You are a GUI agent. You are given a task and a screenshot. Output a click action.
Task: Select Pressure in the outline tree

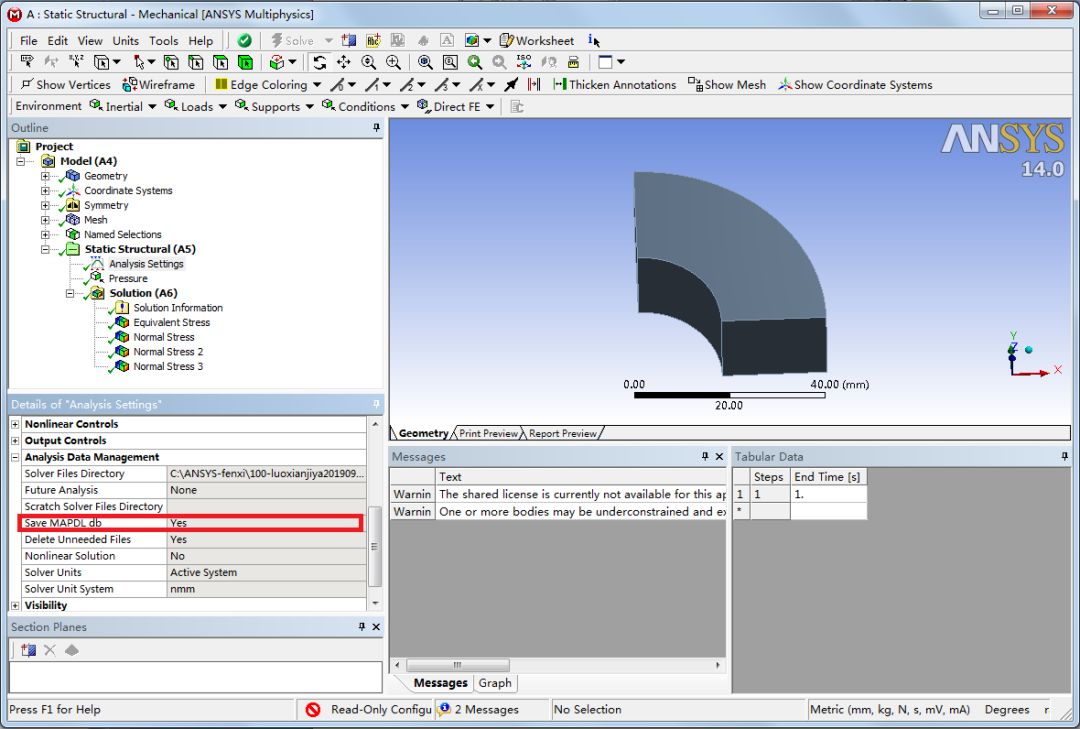click(127, 278)
